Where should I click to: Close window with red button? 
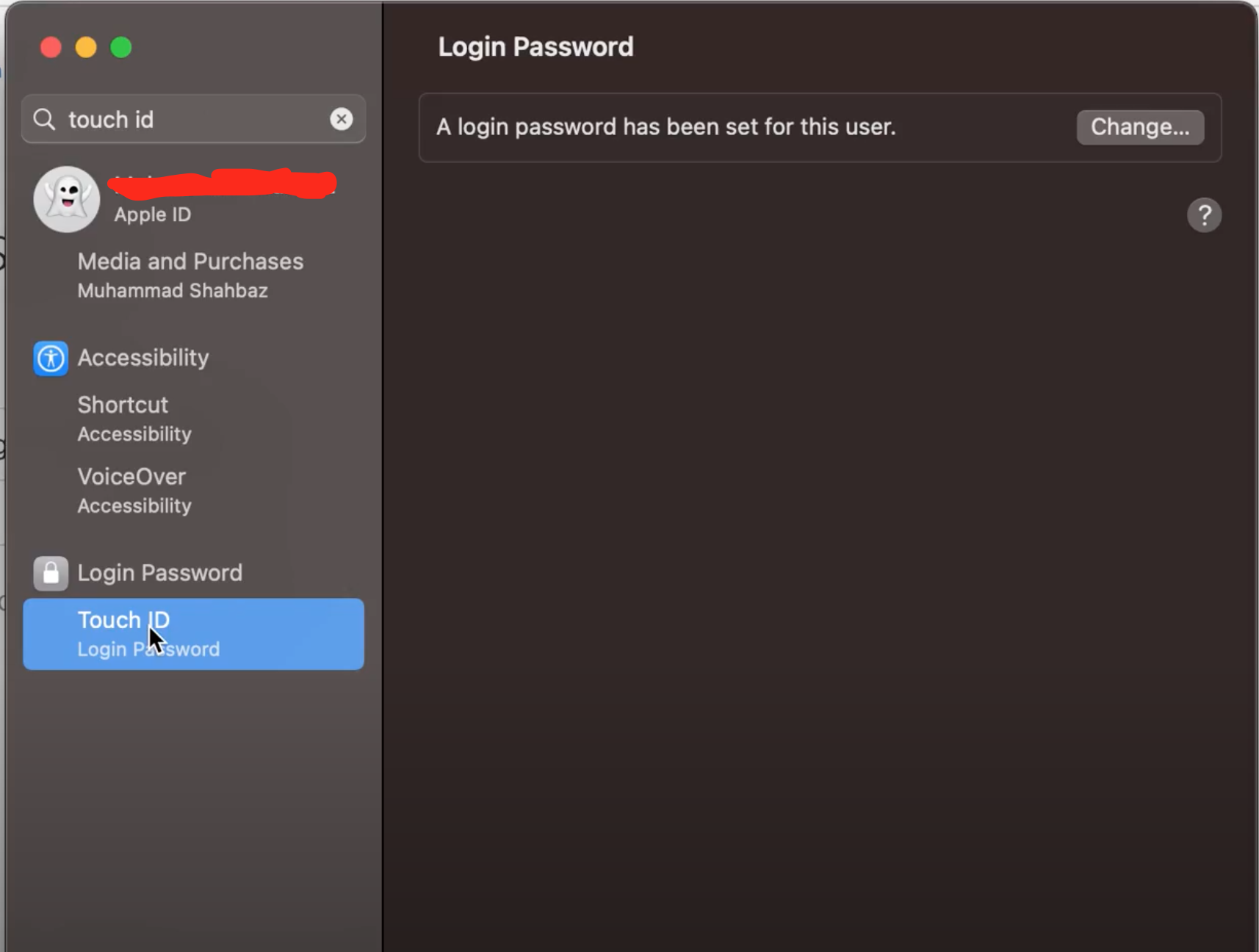tap(51, 48)
